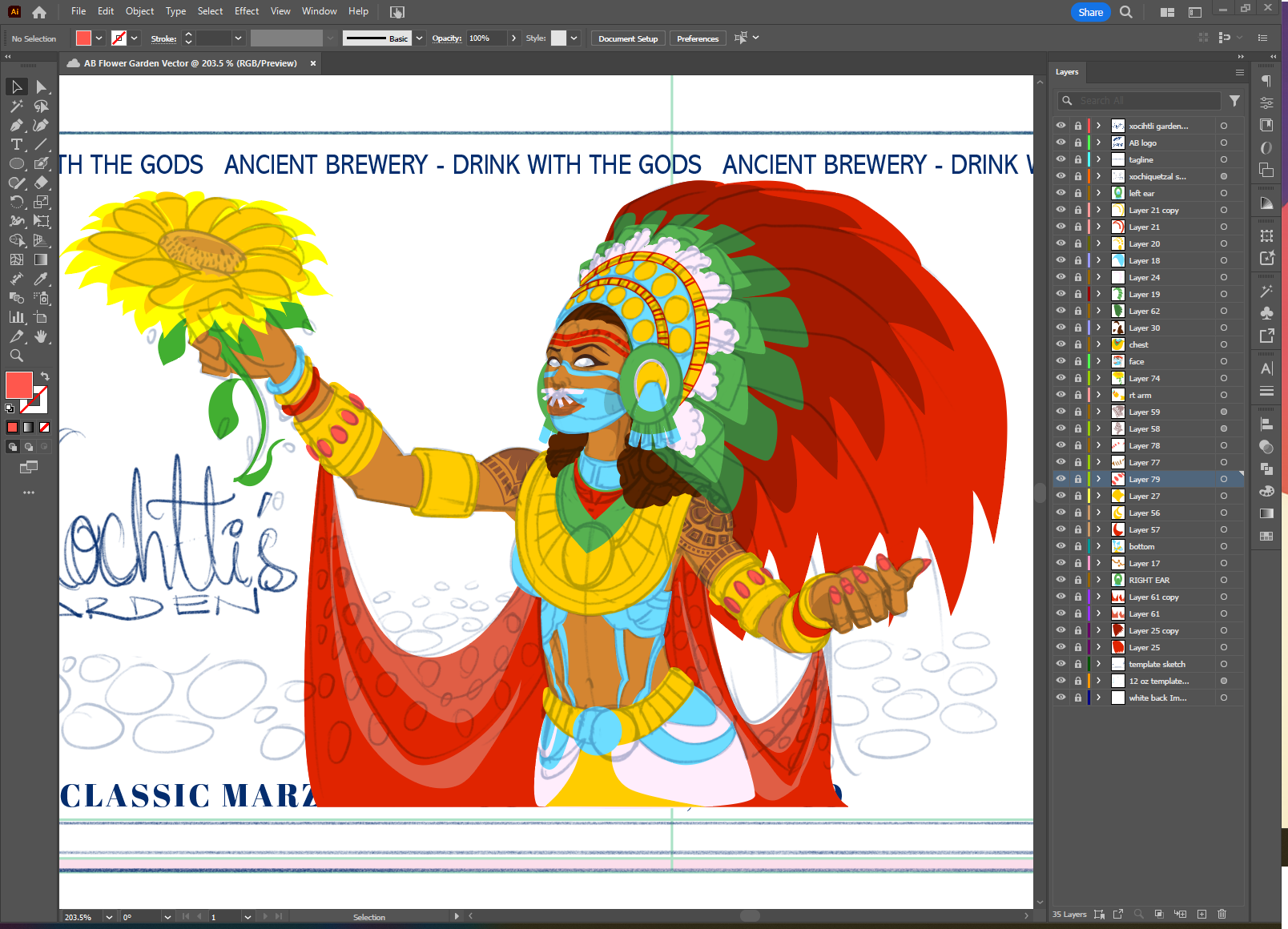Click the Share button

(x=1090, y=12)
